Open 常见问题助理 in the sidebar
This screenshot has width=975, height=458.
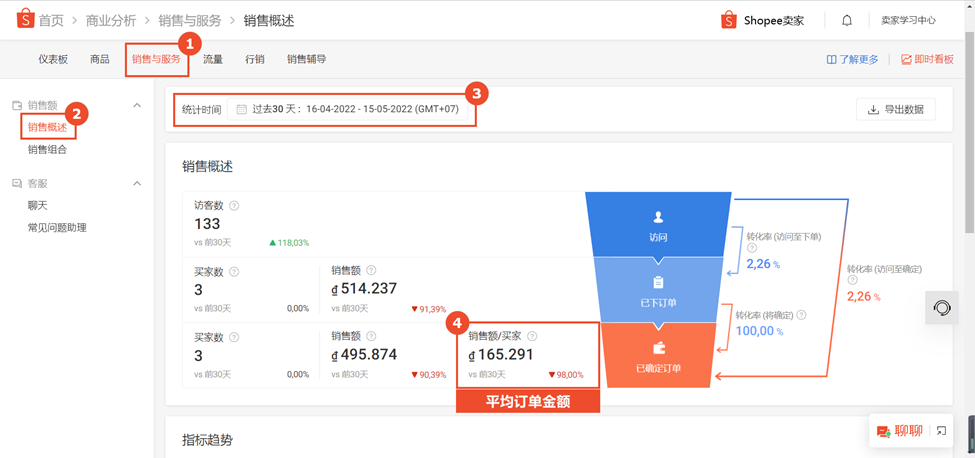tap(57, 227)
